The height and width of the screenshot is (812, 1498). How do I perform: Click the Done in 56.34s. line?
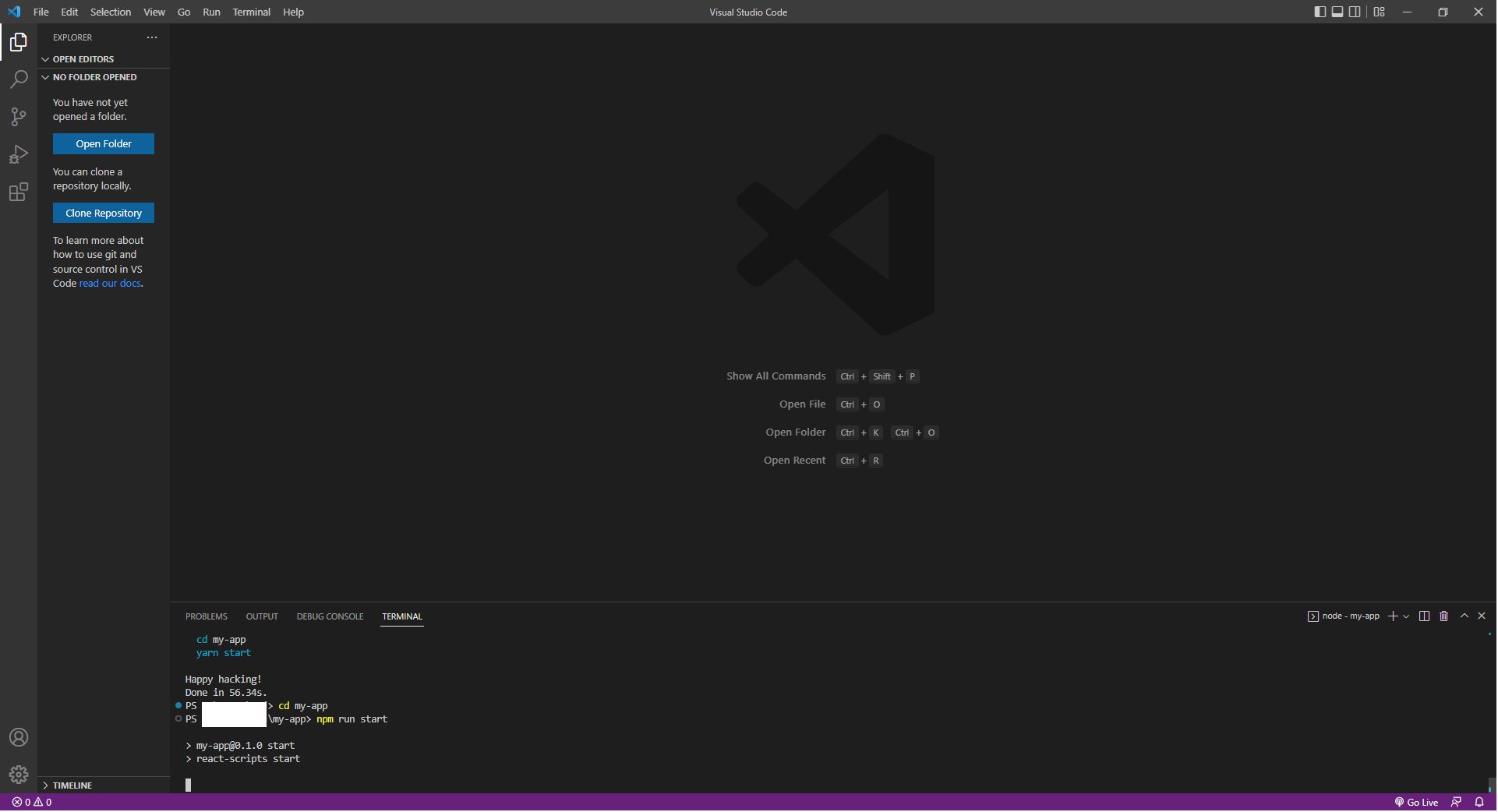226,693
